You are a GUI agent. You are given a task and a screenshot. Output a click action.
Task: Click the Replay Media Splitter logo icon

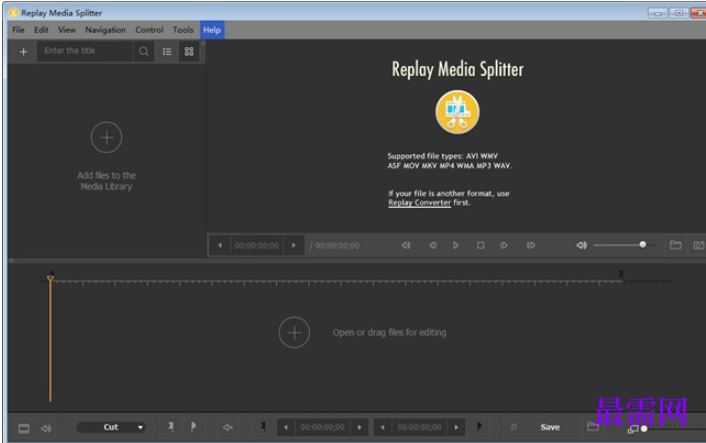[457, 112]
